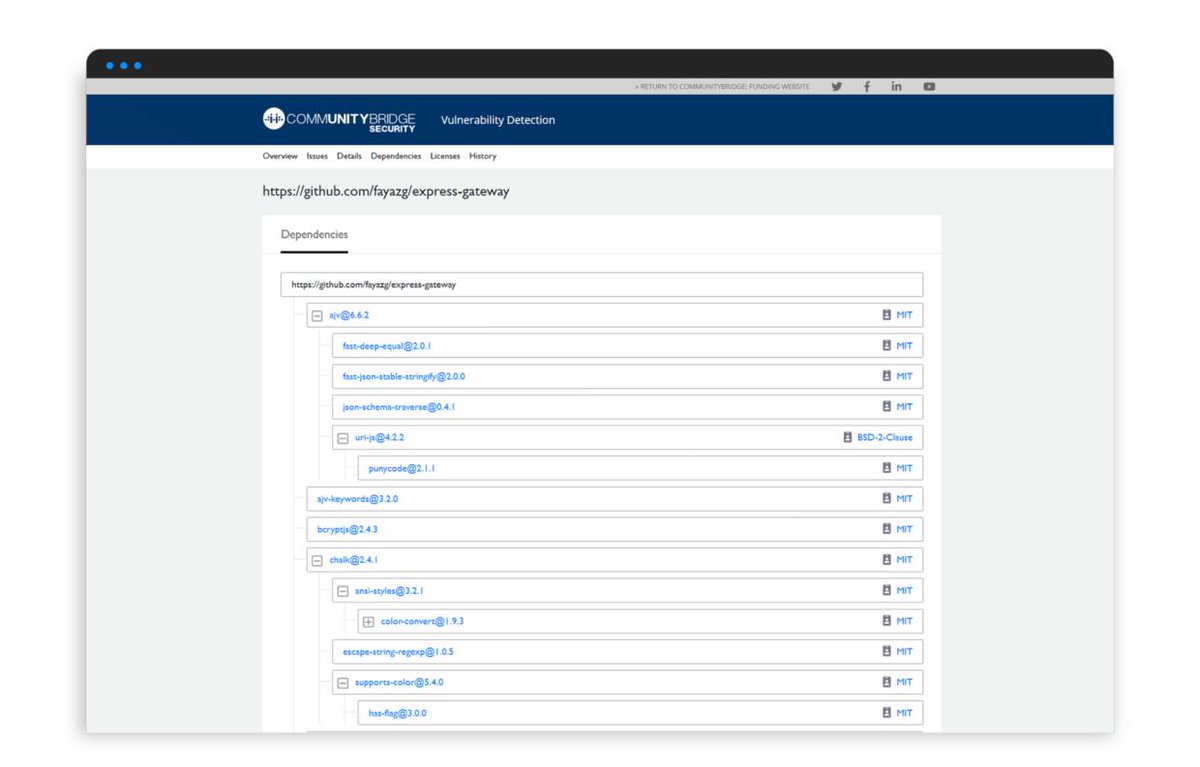Collapse the uri-js@4.2.2 tree node

coord(343,438)
